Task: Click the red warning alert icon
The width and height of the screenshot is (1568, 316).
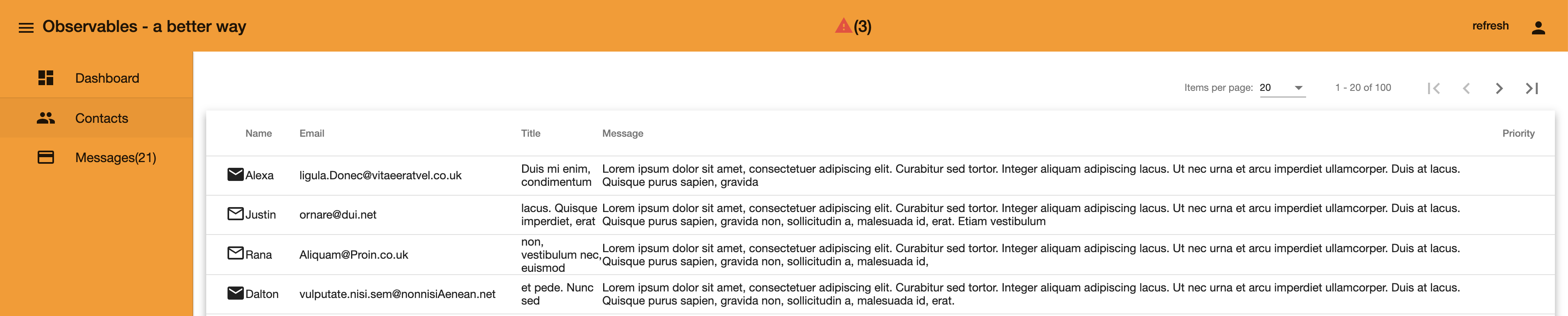Action: click(x=843, y=25)
